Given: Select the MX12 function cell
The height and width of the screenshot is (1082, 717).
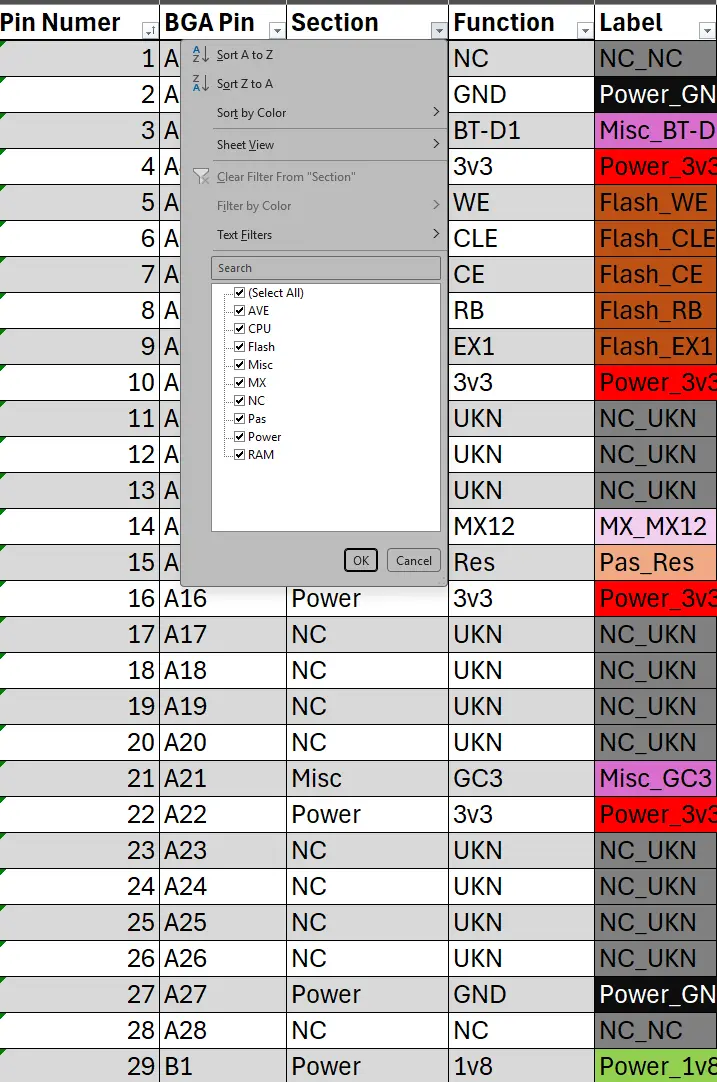Looking at the screenshot, I should click(521, 527).
